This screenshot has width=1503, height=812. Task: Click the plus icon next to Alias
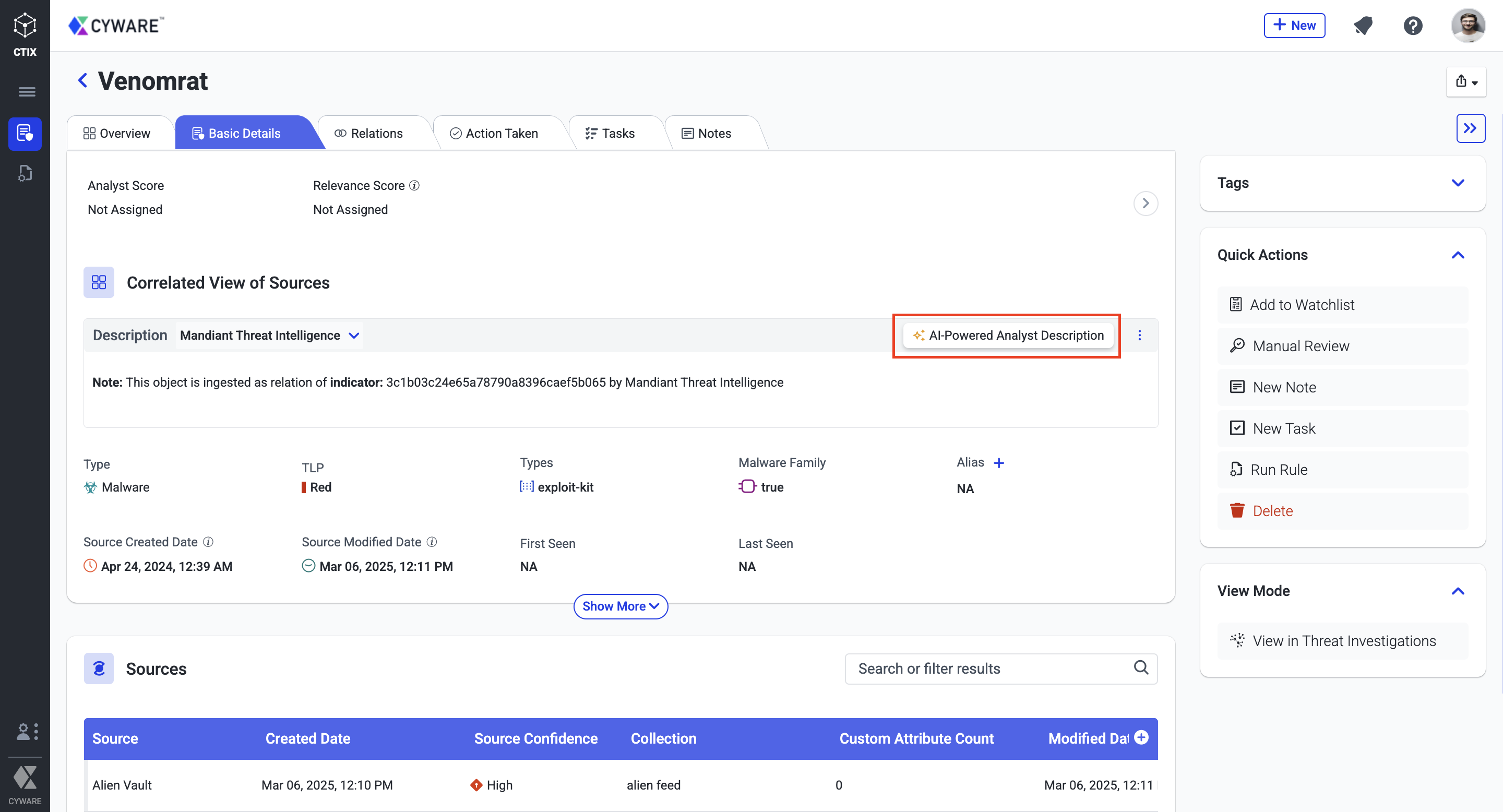pos(999,463)
